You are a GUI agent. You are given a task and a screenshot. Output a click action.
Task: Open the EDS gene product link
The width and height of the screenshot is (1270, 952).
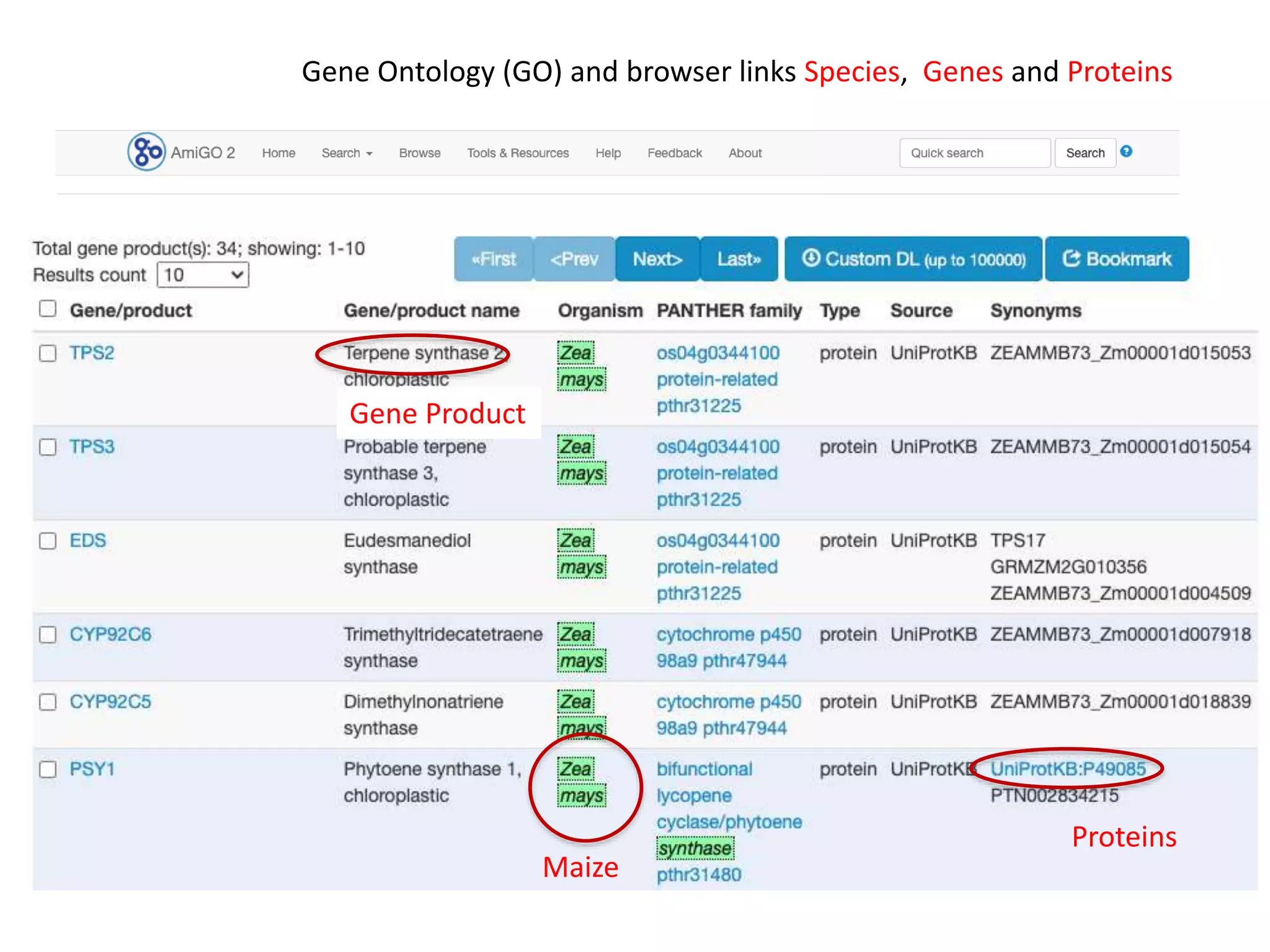pos(87,540)
